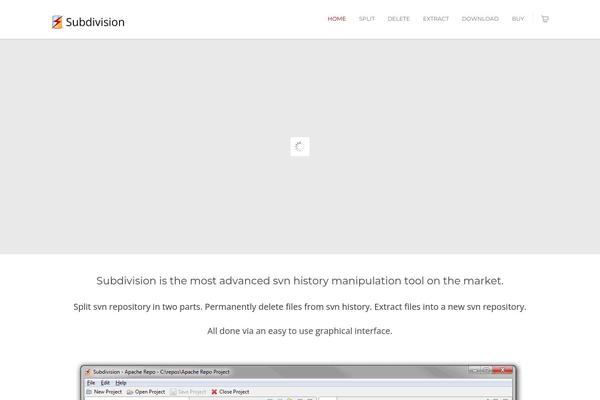Click the Subdivision lightning bolt logo icon
The height and width of the screenshot is (400, 600).
click(57, 22)
